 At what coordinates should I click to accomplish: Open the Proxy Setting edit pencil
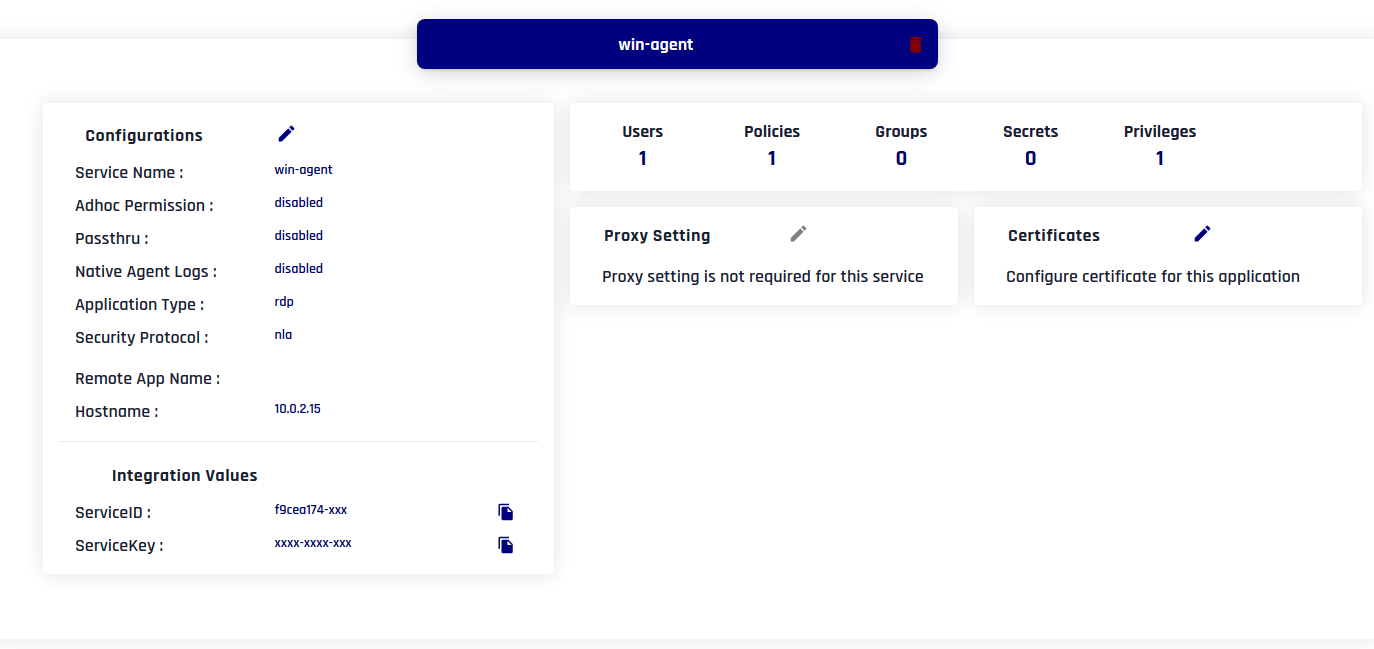[x=798, y=233]
